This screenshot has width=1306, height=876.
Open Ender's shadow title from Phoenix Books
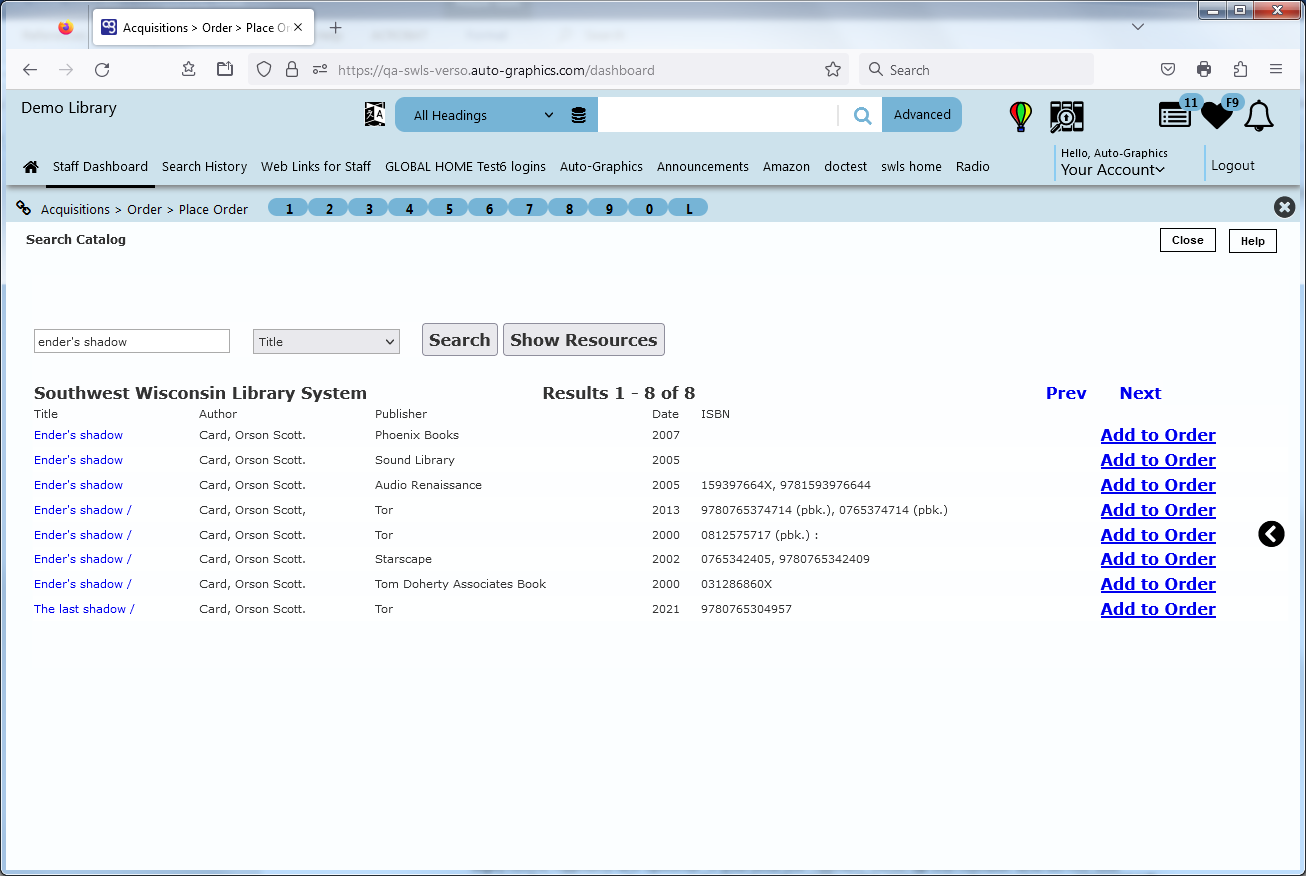coord(78,435)
